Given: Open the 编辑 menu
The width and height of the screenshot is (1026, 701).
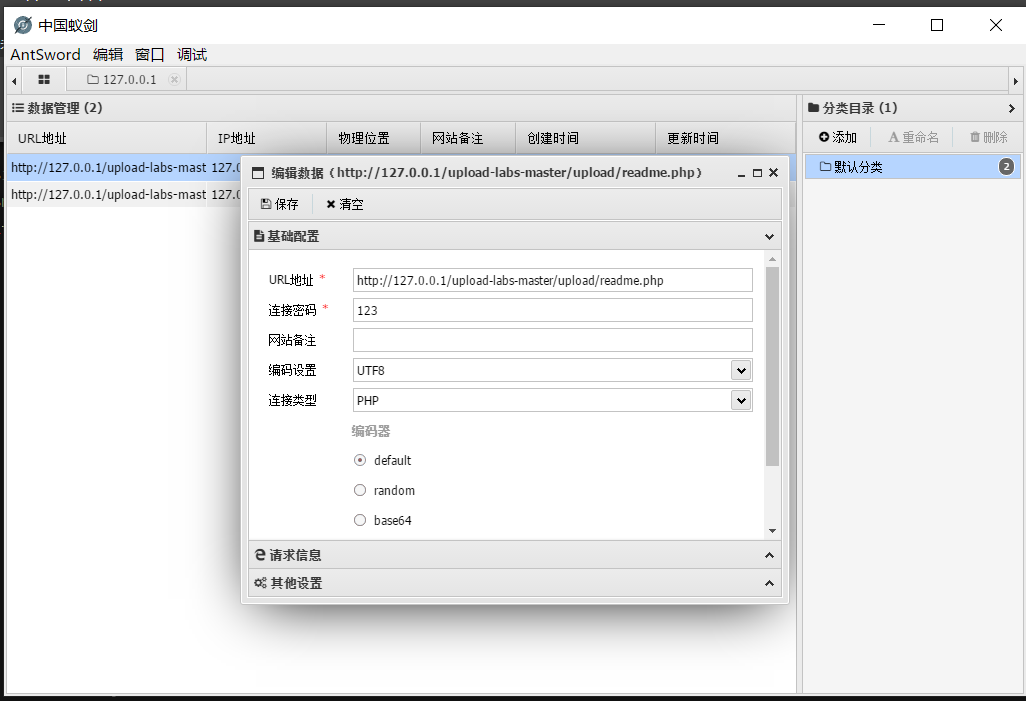Looking at the screenshot, I should tap(108, 54).
